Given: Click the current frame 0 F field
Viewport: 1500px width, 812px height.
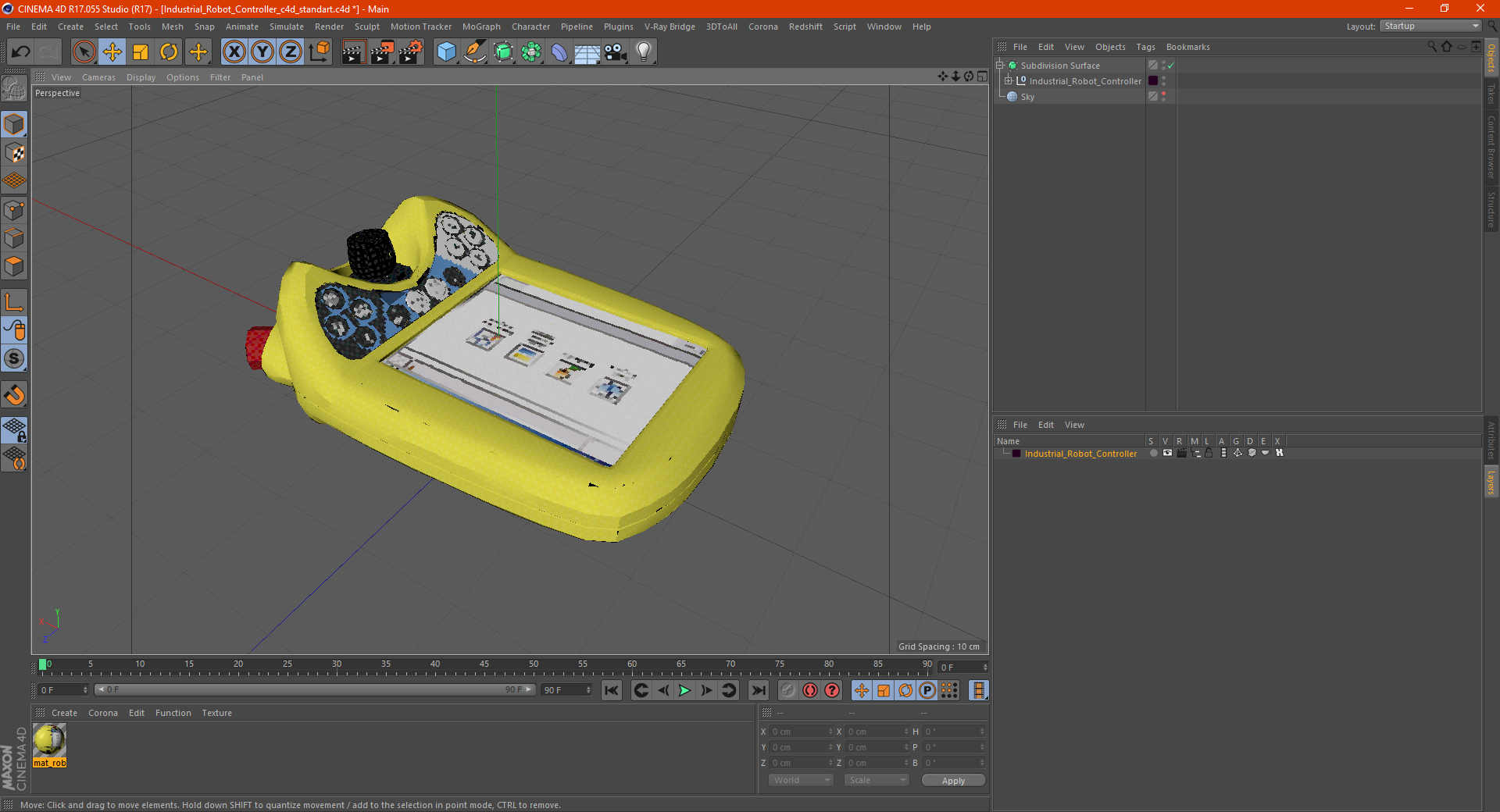Looking at the screenshot, I should (x=63, y=689).
